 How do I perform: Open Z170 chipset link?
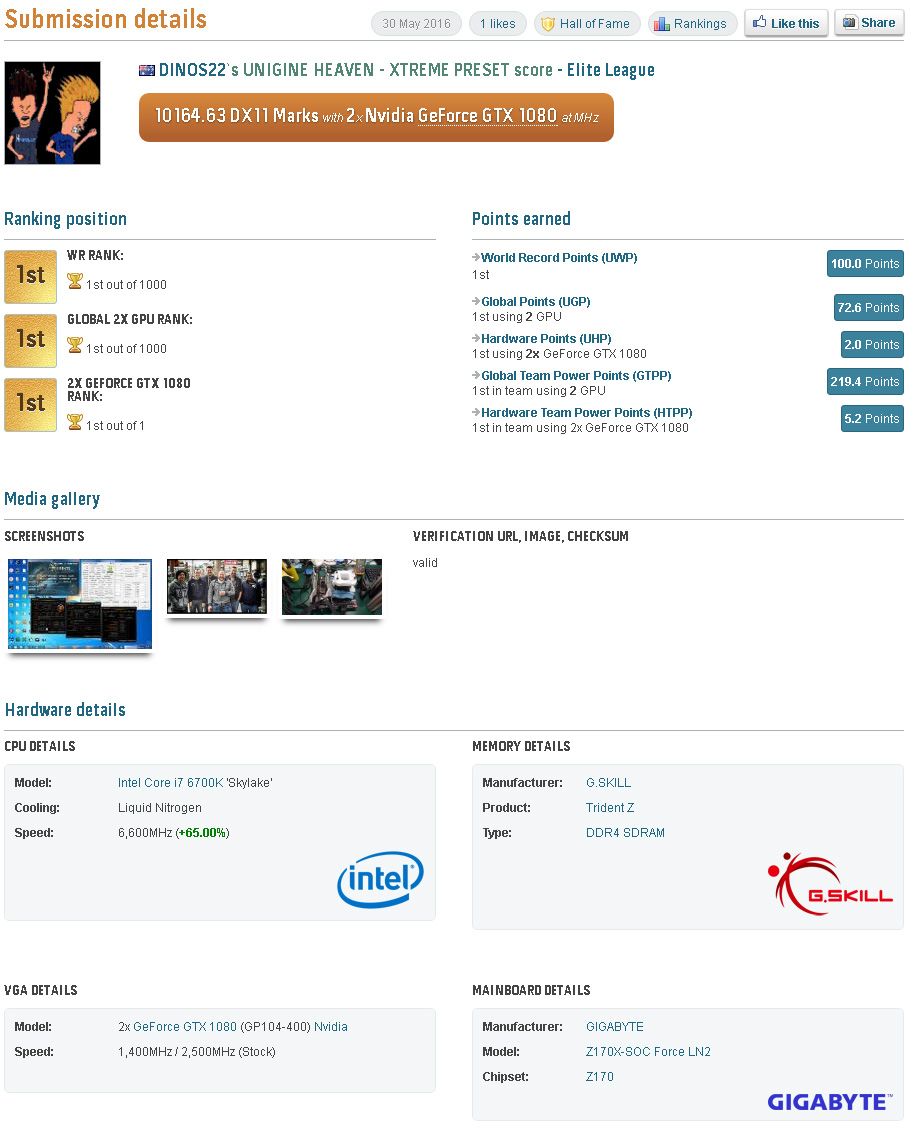(x=600, y=1077)
